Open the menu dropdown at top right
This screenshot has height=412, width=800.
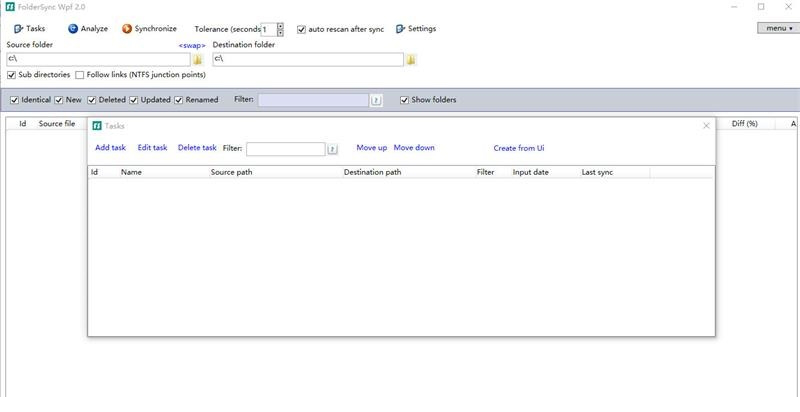coord(776,28)
